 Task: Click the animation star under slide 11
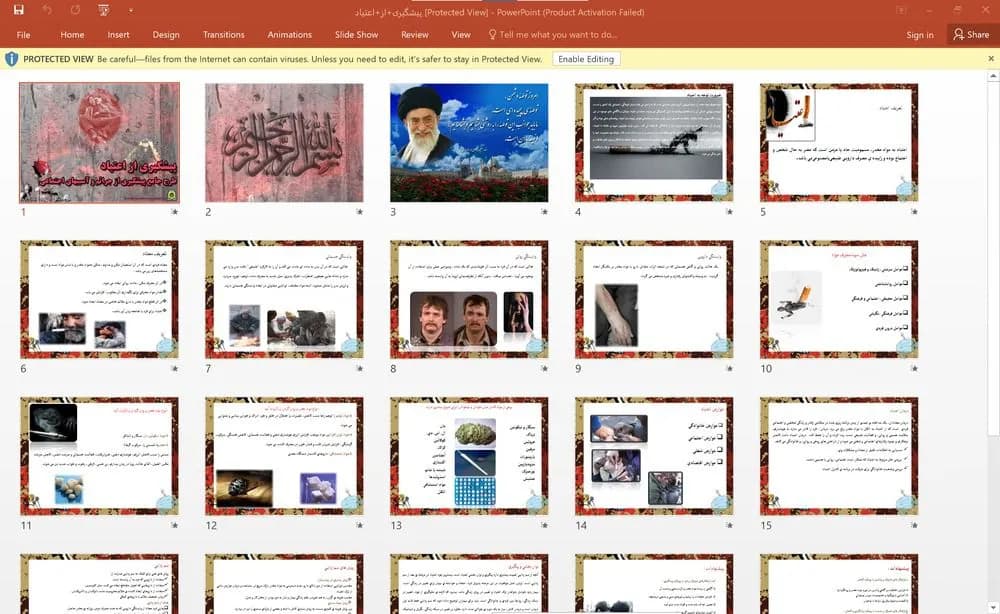pyautogui.click(x=175, y=525)
